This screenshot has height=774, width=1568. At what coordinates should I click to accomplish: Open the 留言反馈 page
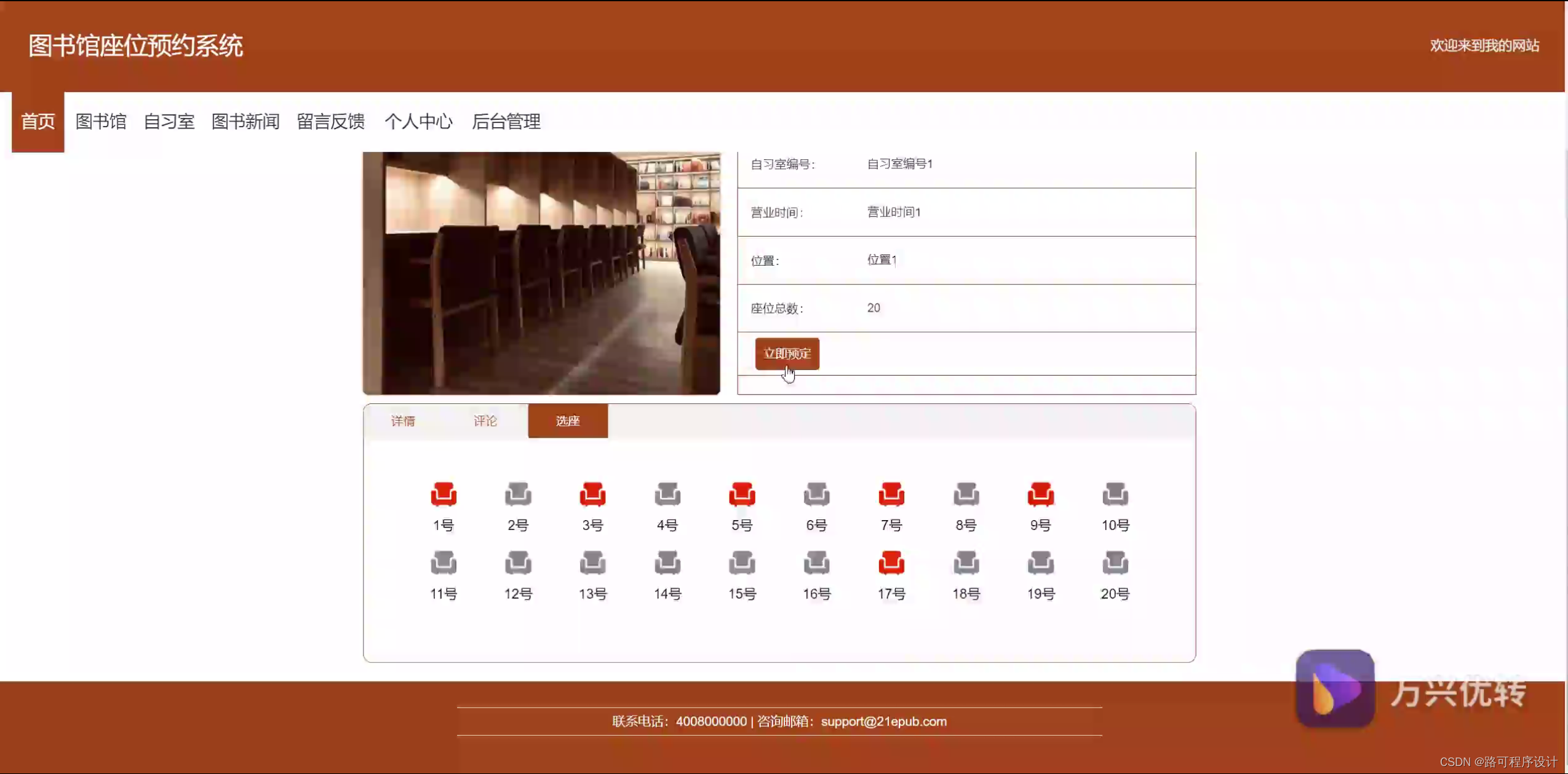tap(331, 122)
